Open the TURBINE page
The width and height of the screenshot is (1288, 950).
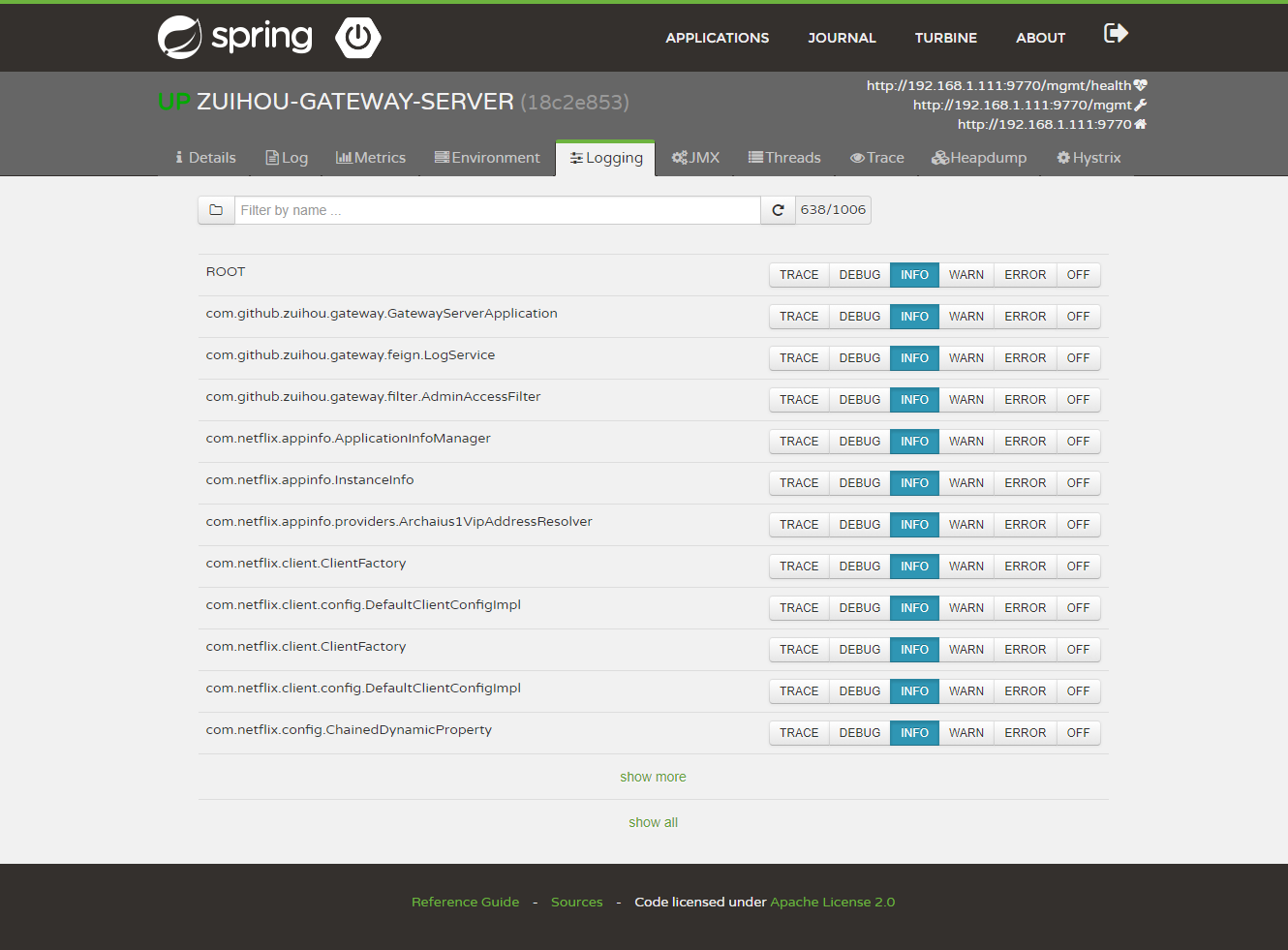click(x=946, y=38)
